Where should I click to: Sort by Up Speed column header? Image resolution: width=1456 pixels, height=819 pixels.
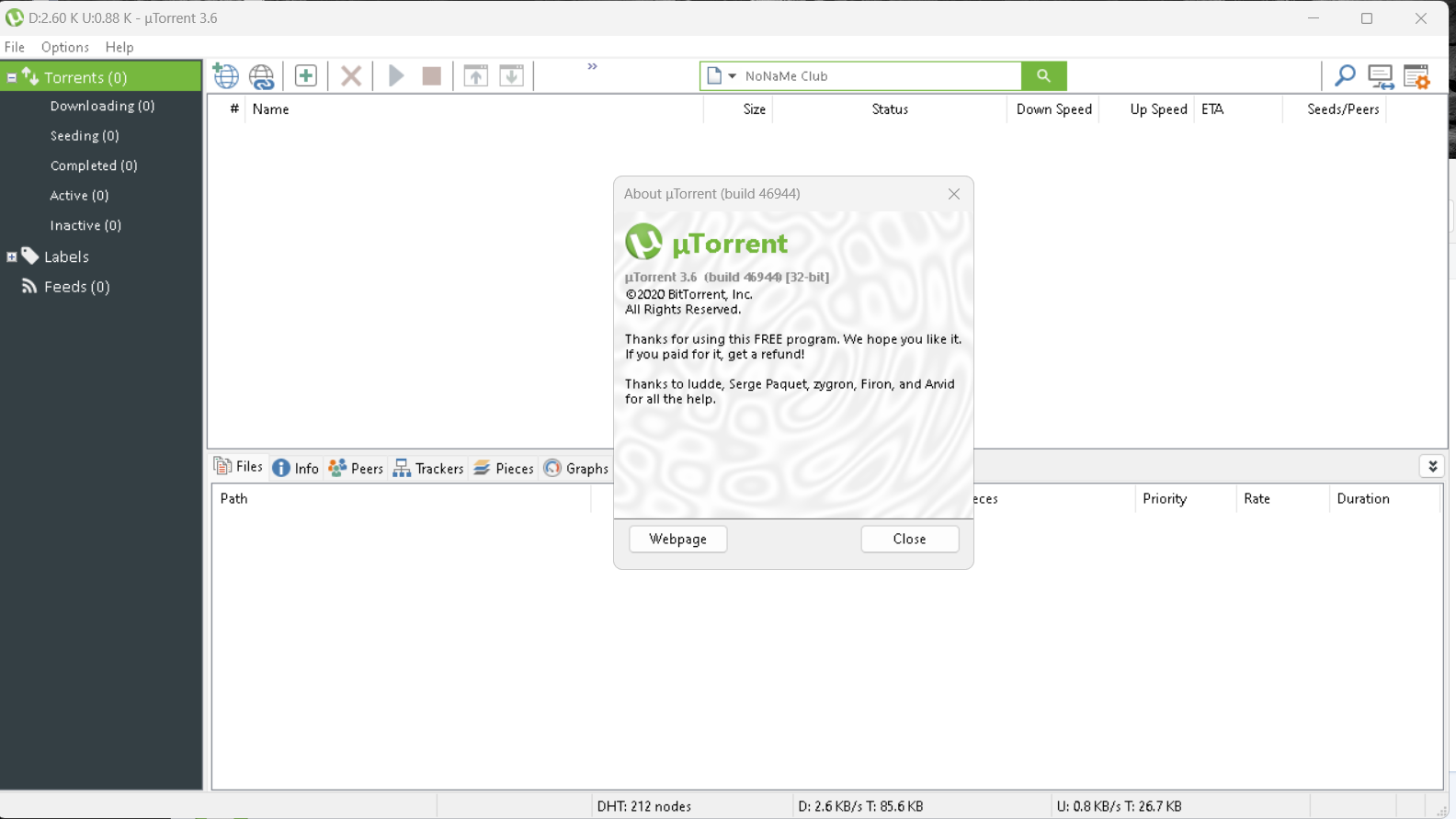click(1147, 109)
